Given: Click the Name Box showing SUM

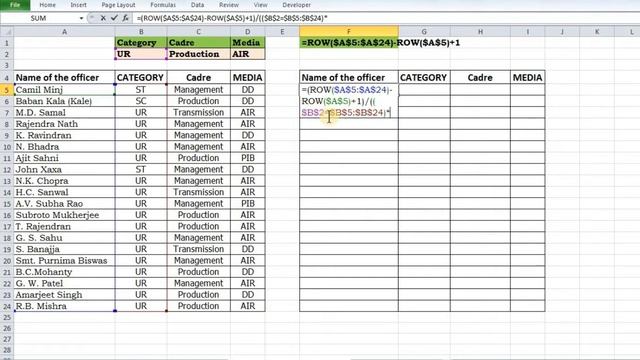Looking at the screenshot, I should pyautogui.click(x=39, y=18).
